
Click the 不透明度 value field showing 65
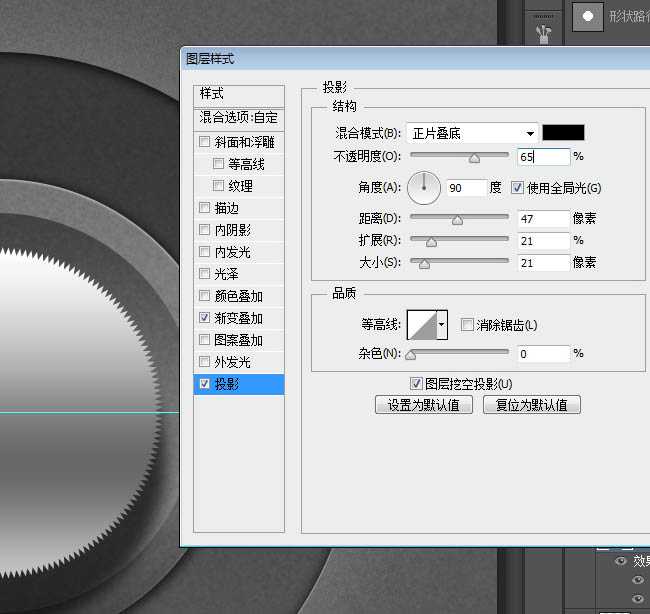(543, 157)
